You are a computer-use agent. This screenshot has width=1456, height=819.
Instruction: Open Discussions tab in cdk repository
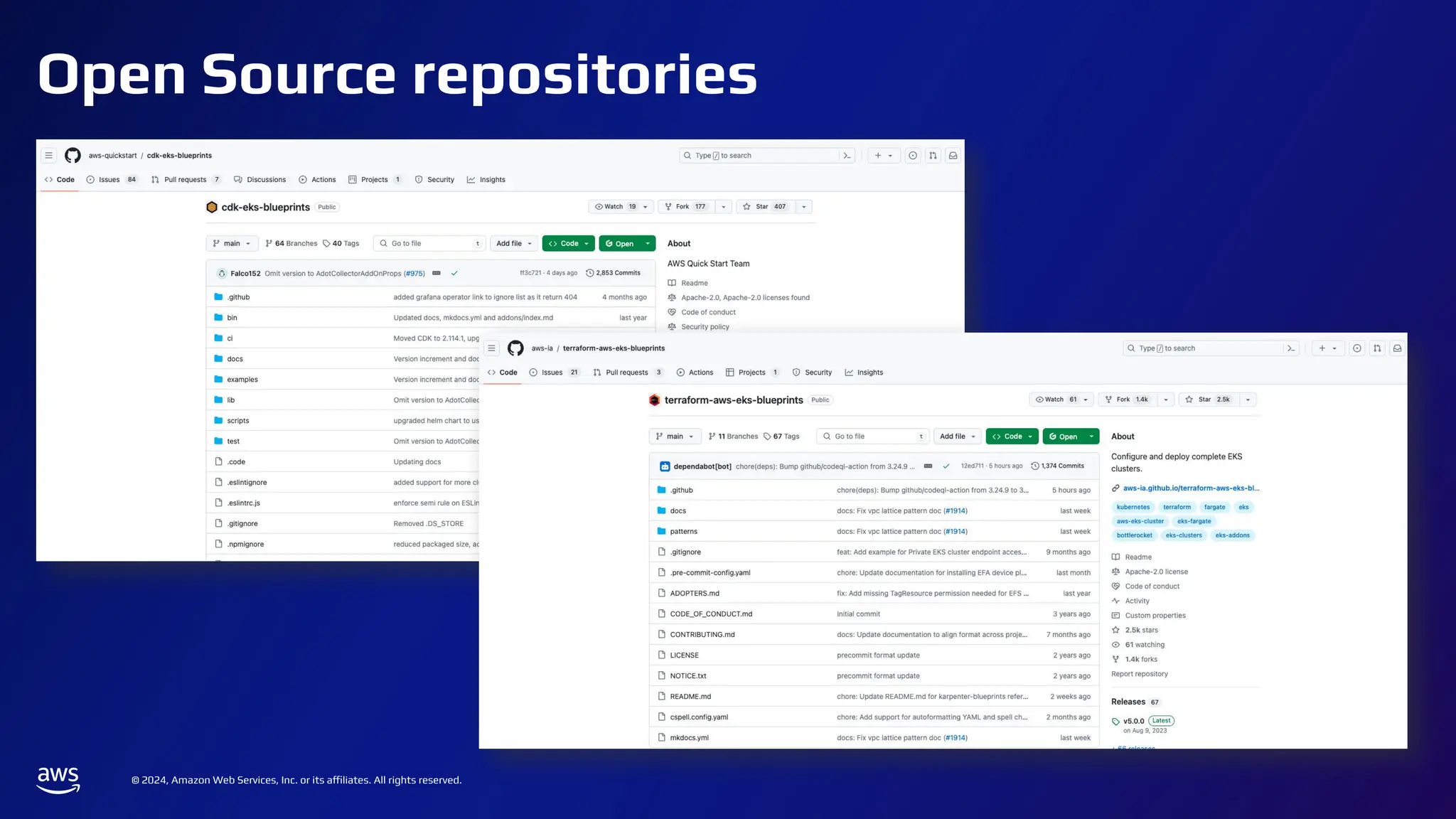pyautogui.click(x=259, y=180)
